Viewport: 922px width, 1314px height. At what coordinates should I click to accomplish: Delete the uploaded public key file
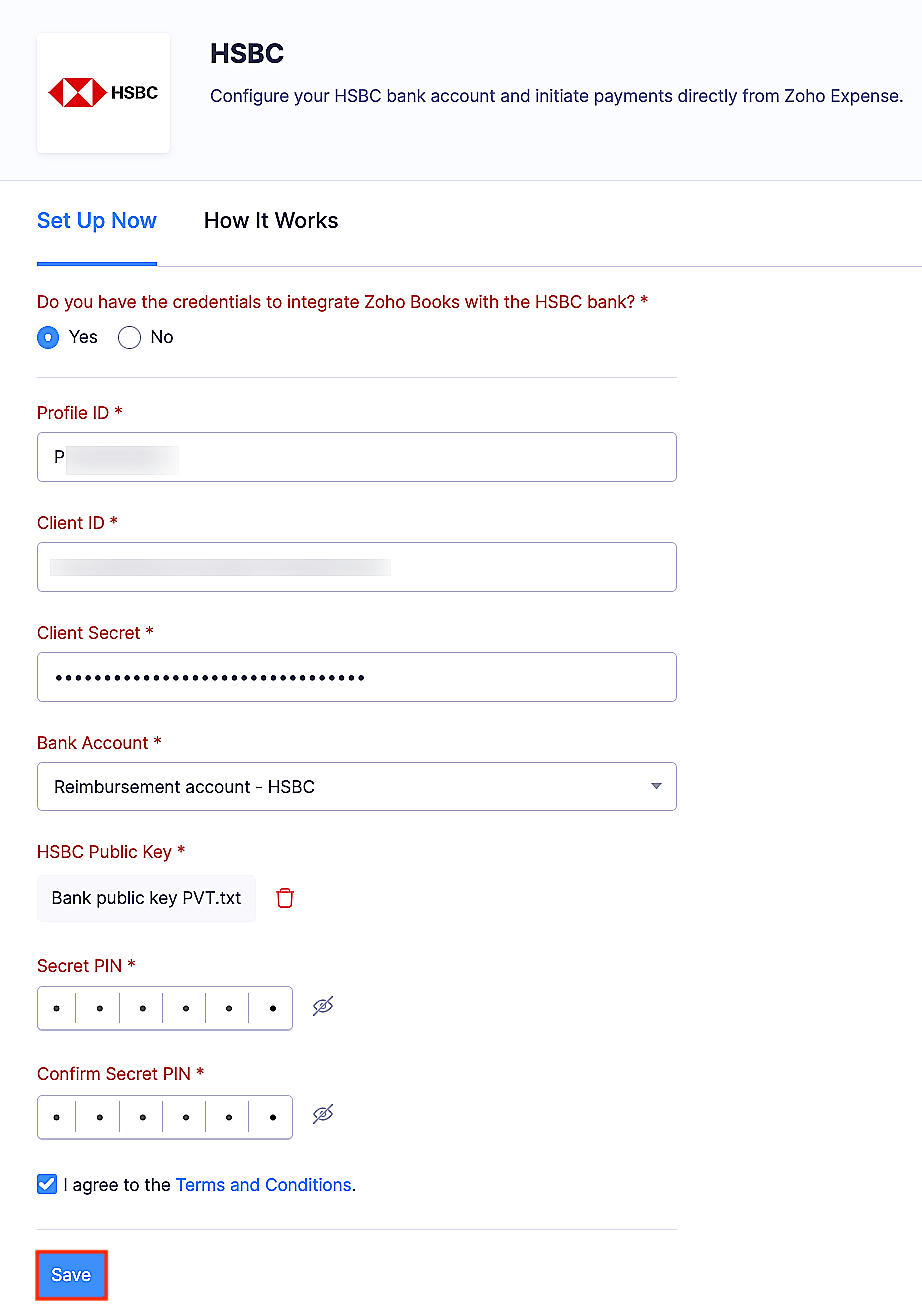[284, 898]
